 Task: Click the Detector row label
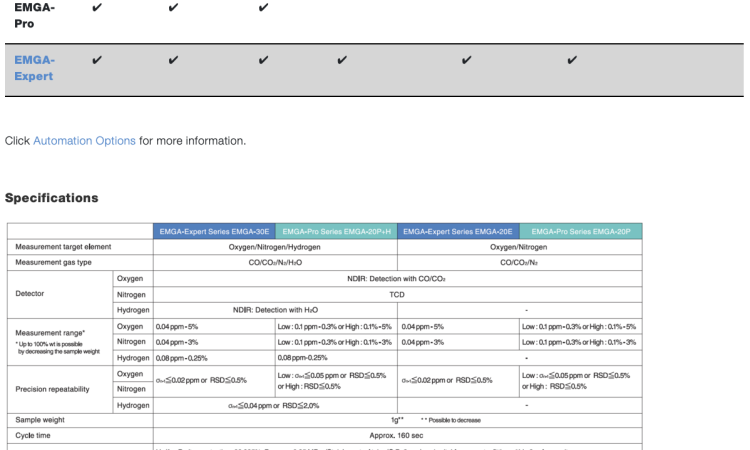coord(30,294)
